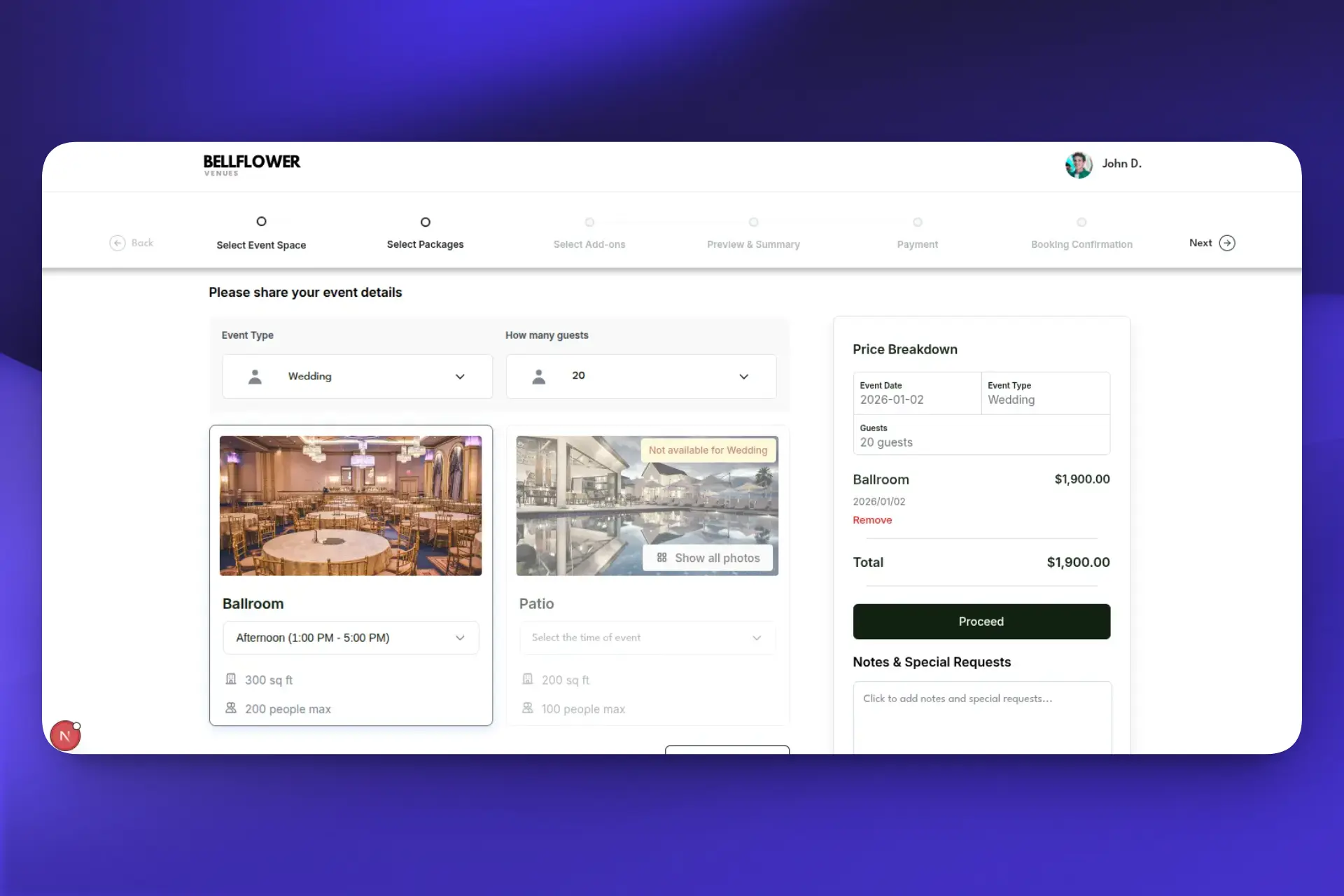The height and width of the screenshot is (896, 1344).
Task: Select the Select Add-ons step circle
Action: [589, 222]
